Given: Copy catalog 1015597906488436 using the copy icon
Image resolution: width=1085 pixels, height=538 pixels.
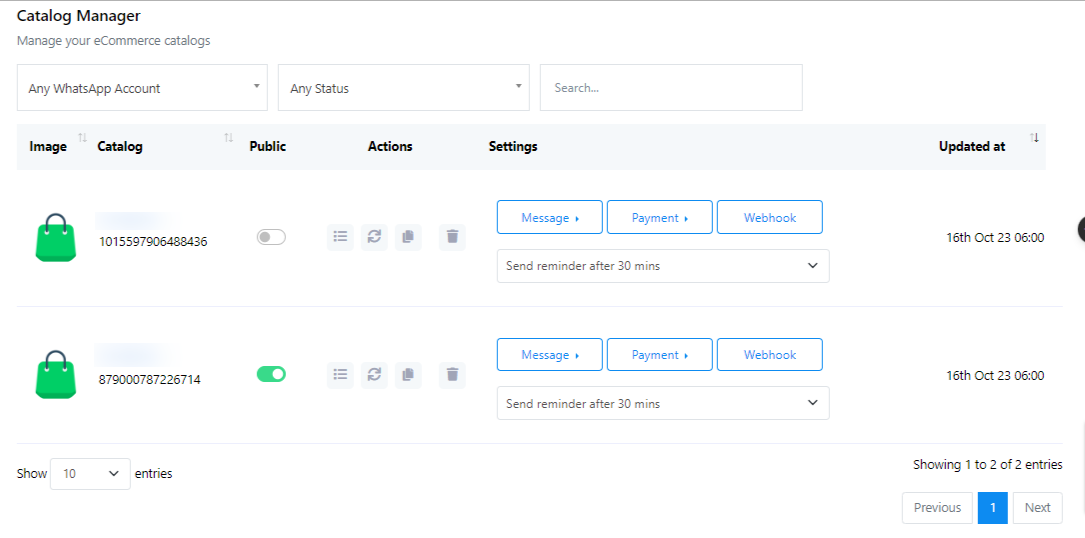Looking at the screenshot, I should coord(408,237).
